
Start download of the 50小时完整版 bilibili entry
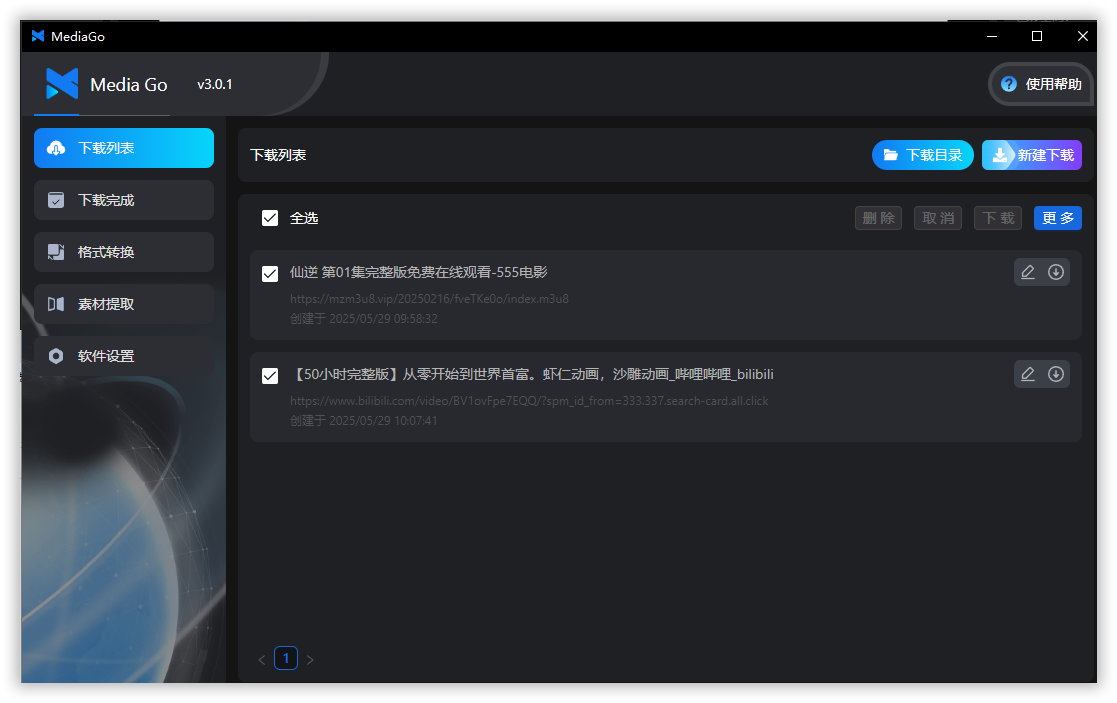[1056, 374]
